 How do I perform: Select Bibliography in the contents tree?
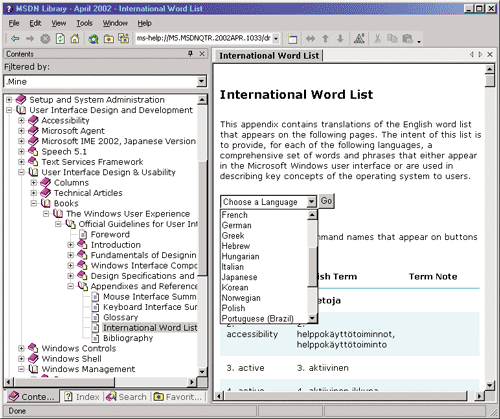click(x=128, y=338)
